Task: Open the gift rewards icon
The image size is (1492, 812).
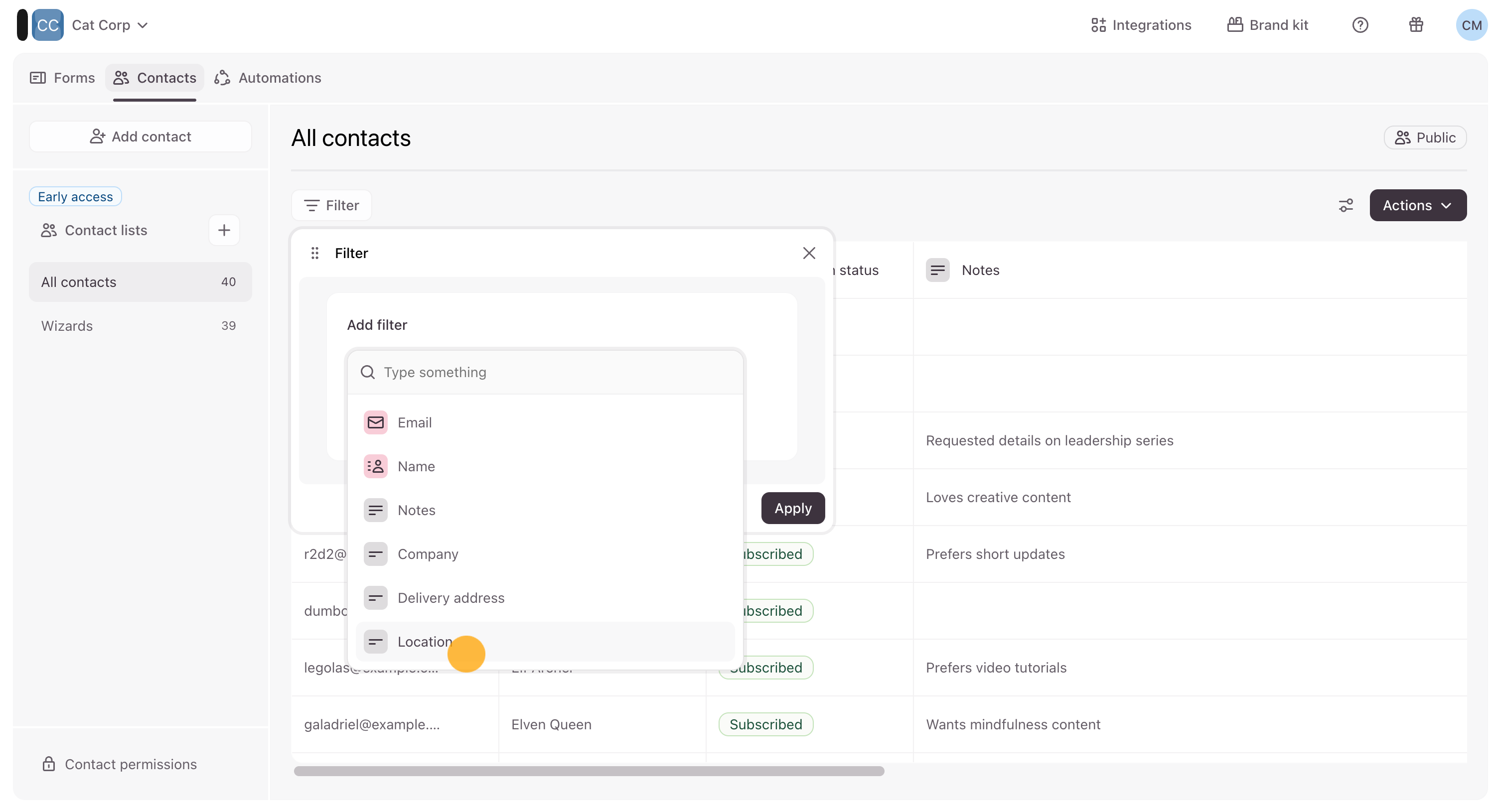Action: click(1416, 25)
